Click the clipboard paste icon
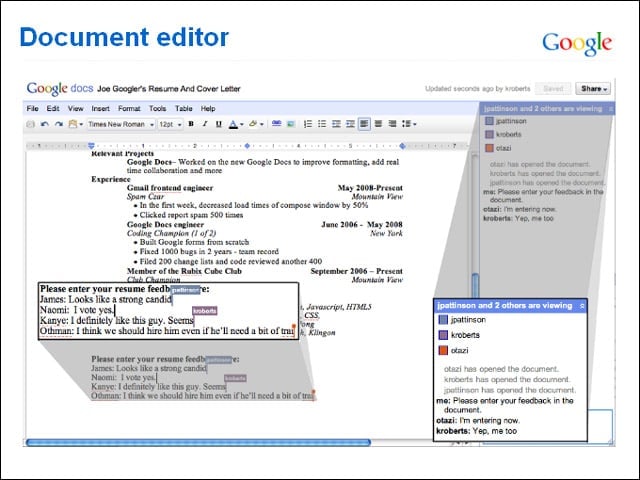The width and height of the screenshot is (640, 480). 73,124
